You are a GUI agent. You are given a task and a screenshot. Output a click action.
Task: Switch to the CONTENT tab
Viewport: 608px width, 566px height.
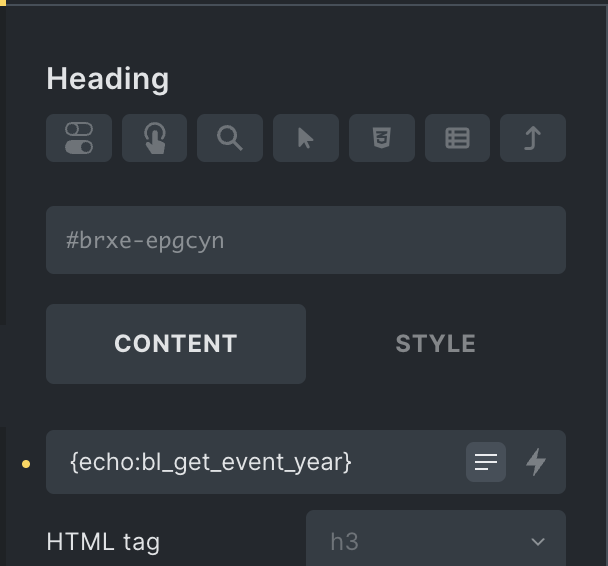[176, 344]
